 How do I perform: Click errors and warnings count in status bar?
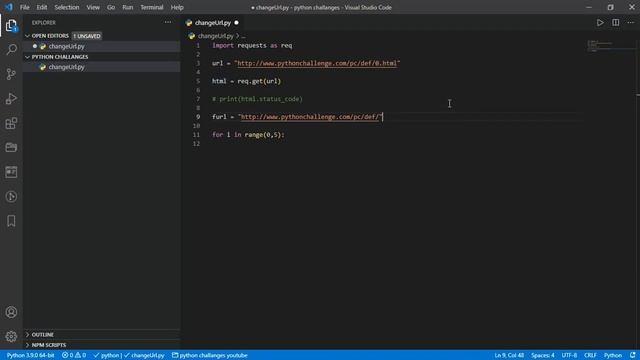tap(74, 356)
